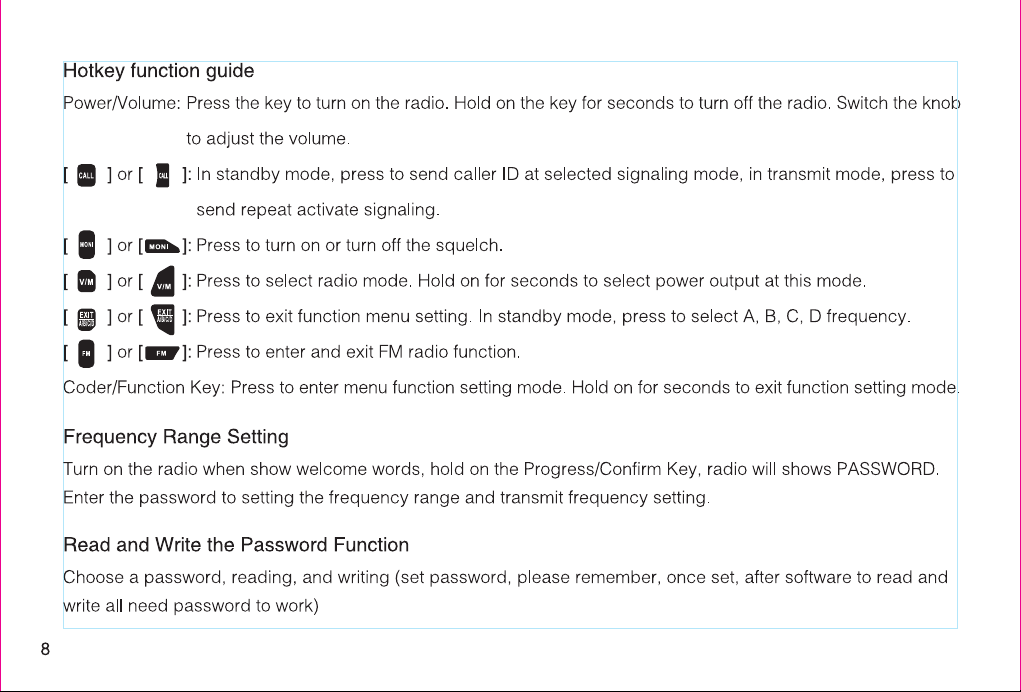The image size is (1021, 692).
Task: Select the Read and Write Password heading
Action: [x=236, y=544]
